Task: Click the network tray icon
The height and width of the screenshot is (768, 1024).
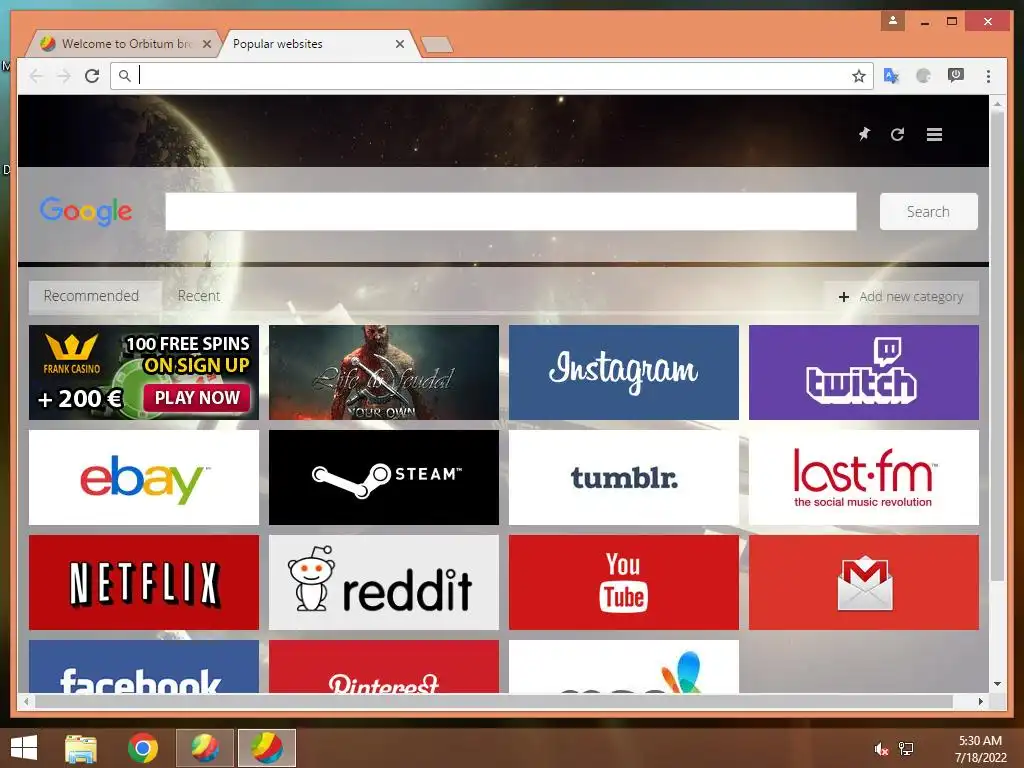Action: click(x=906, y=749)
